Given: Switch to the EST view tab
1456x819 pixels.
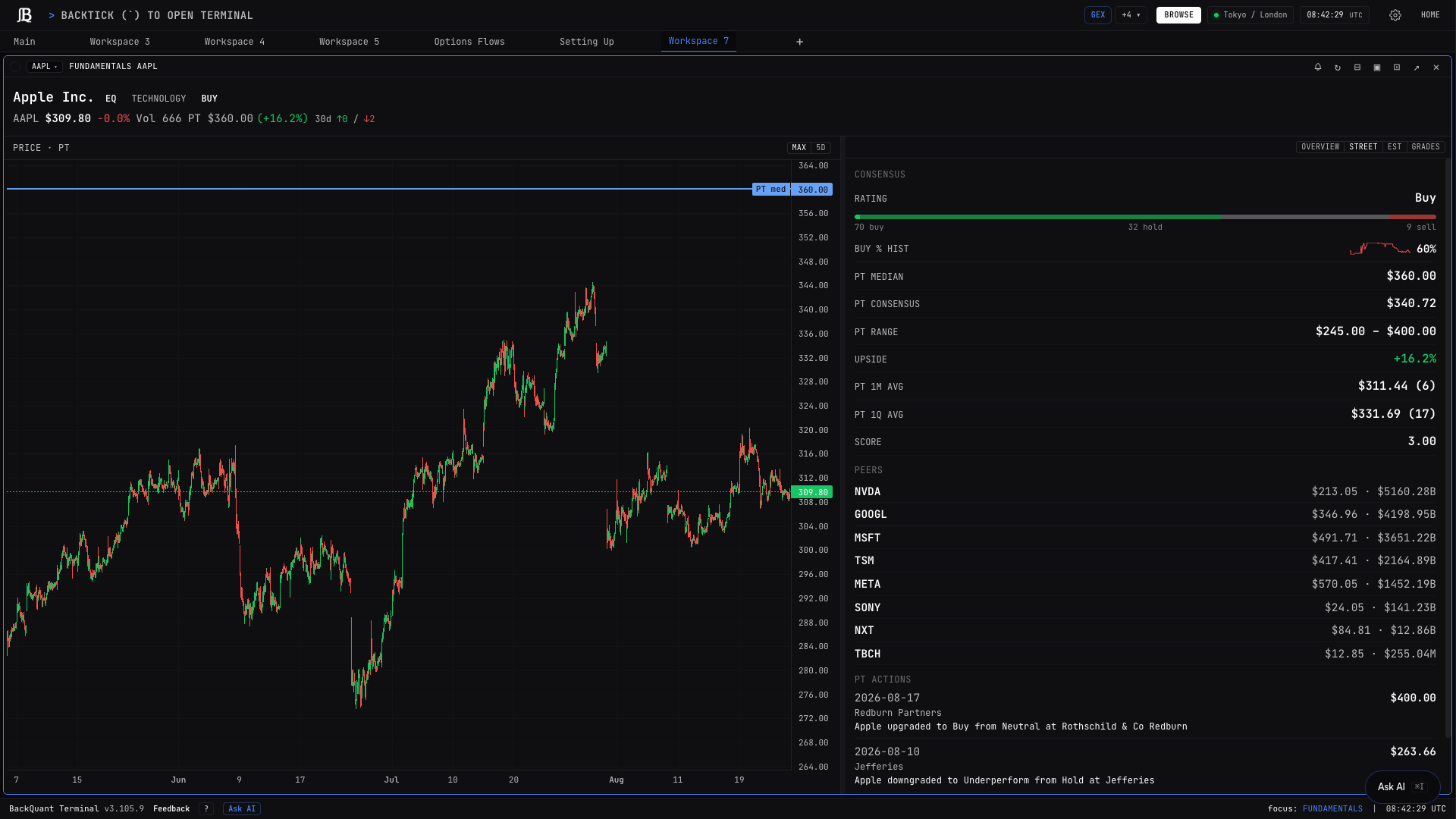Looking at the screenshot, I should click(x=1395, y=147).
